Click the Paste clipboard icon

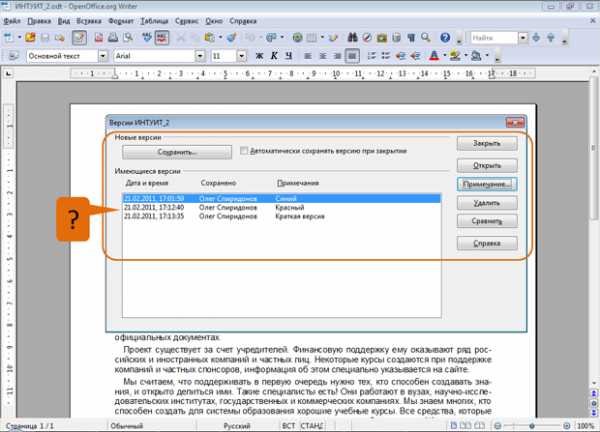209,37
